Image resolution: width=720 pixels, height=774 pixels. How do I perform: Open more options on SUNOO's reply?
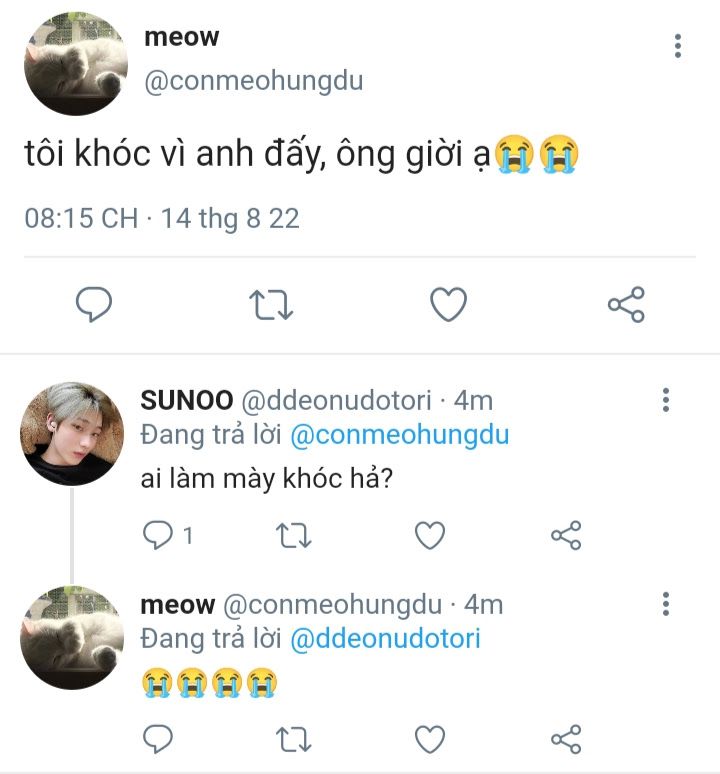(666, 400)
